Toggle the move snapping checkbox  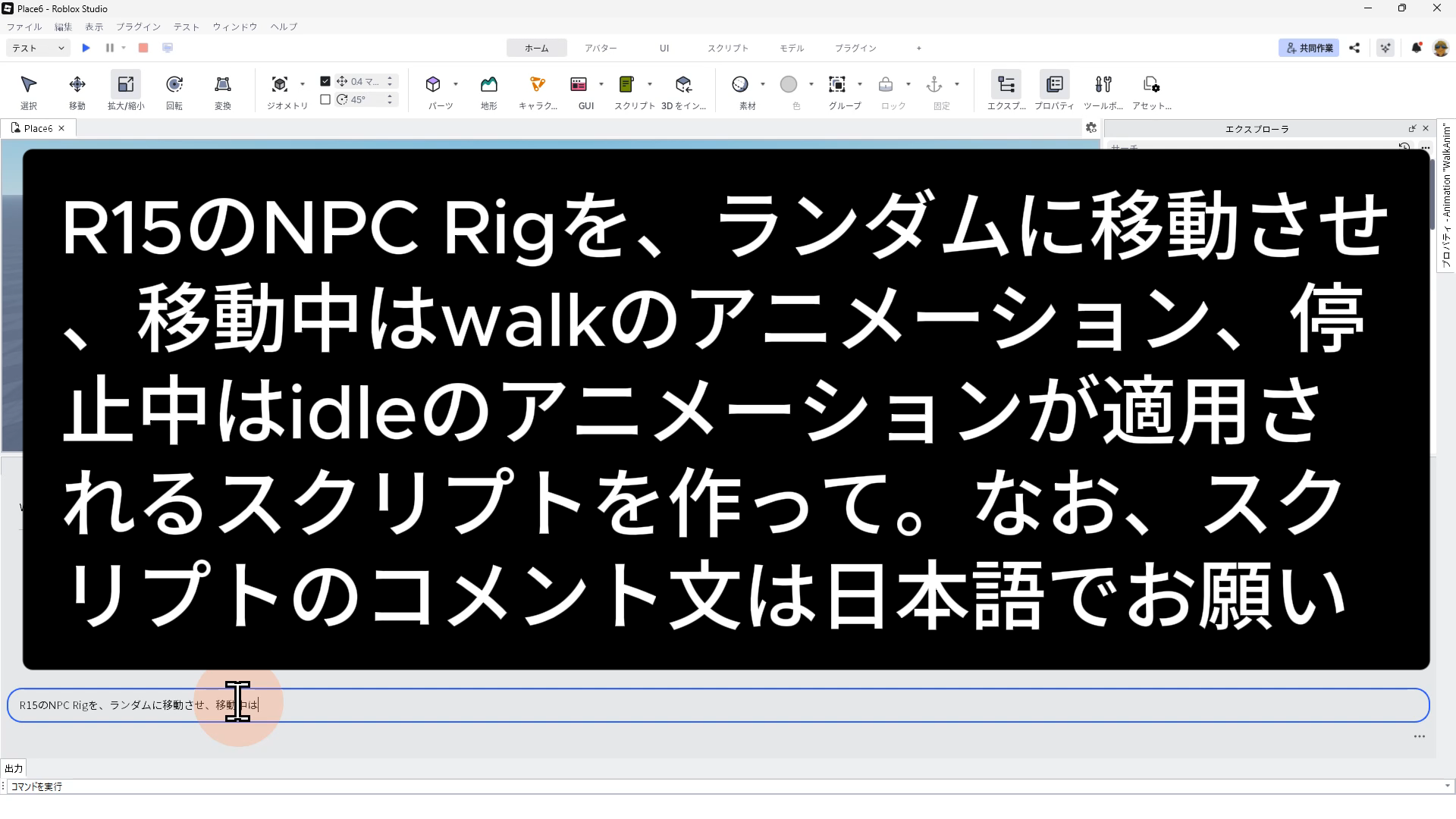(x=325, y=81)
